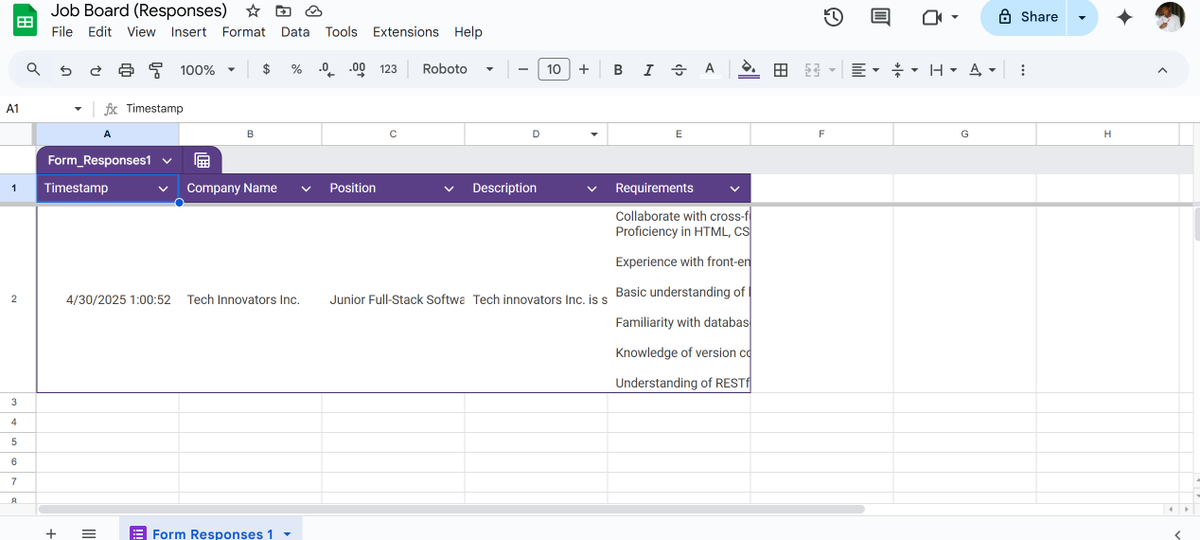
Task: Open vertical align options
Action: tap(904, 69)
